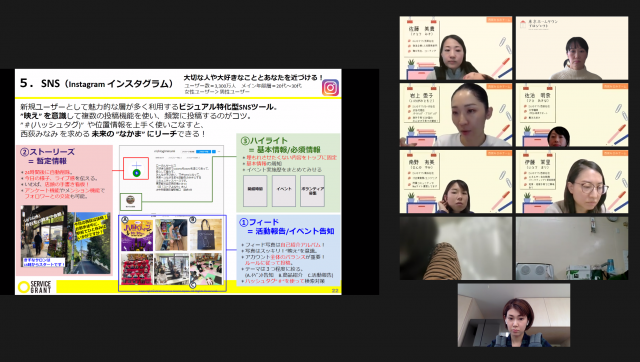Select the ①フィード heading
Viewport: 640px width, 362px height.
click(x=259, y=222)
